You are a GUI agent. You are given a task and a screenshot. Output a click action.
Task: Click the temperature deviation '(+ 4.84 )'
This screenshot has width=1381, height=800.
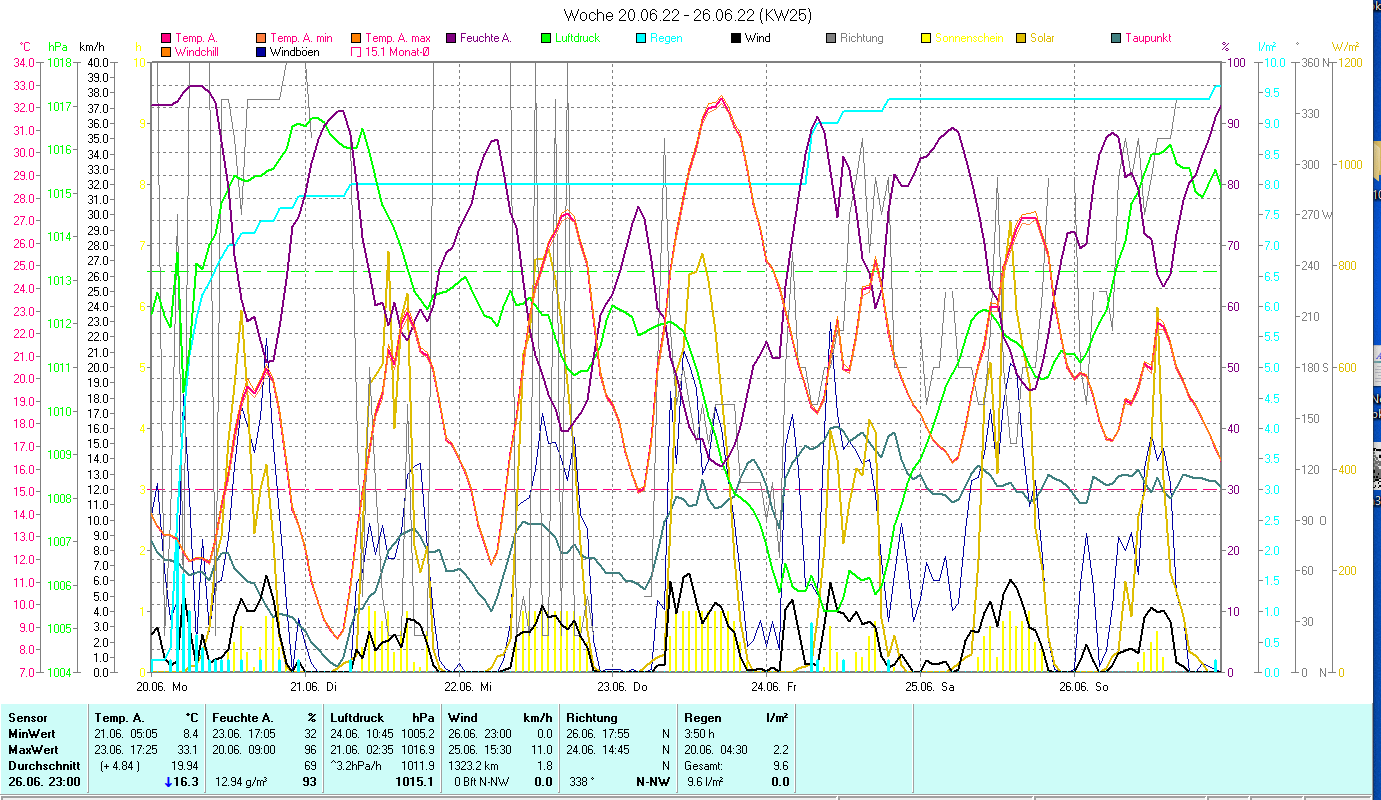(x=120, y=766)
